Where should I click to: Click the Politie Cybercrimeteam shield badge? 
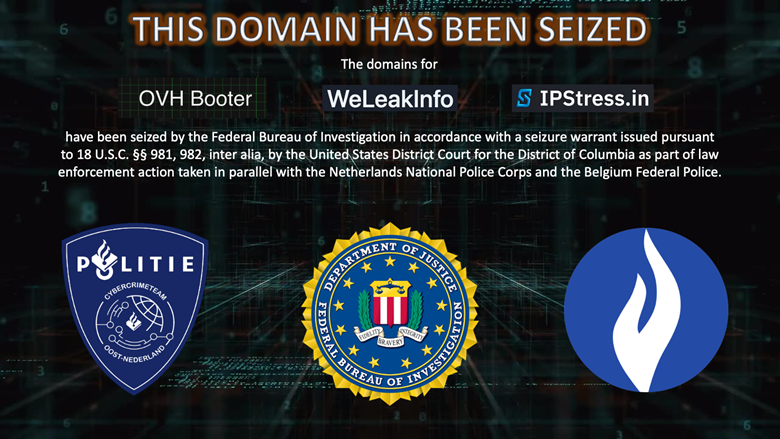tap(135, 308)
